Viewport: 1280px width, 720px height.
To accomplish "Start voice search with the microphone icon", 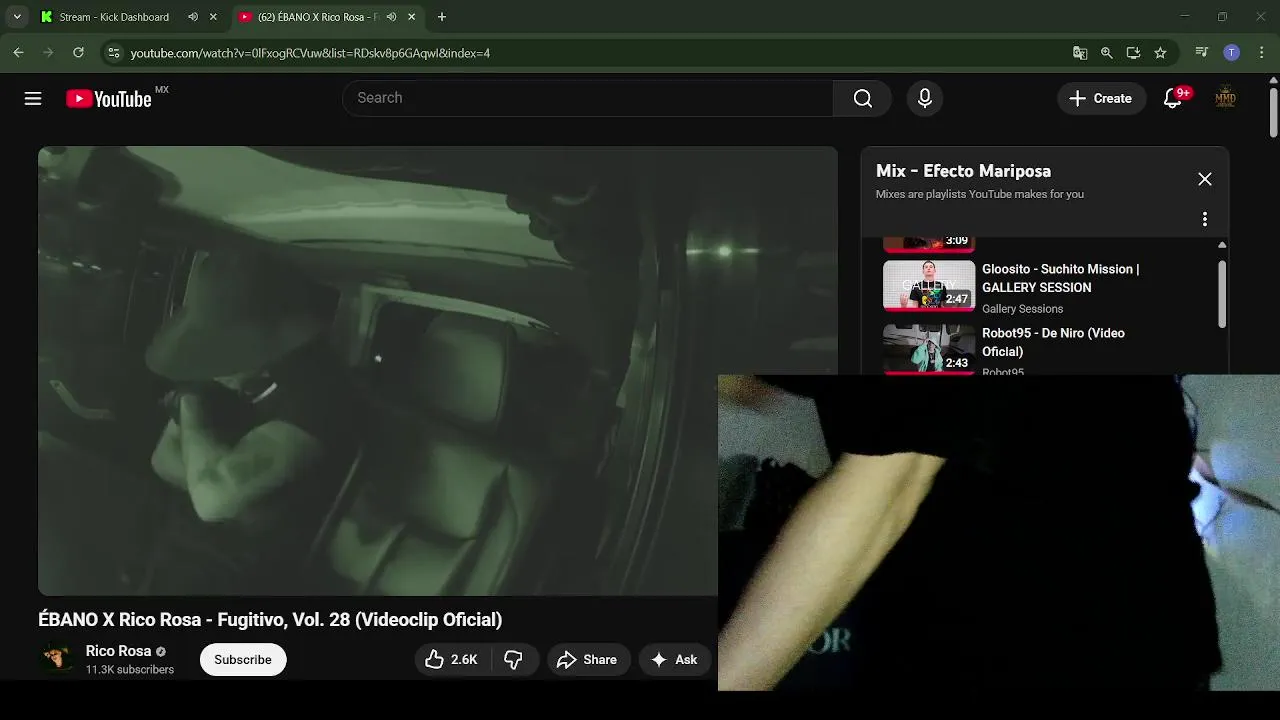I will tap(925, 98).
